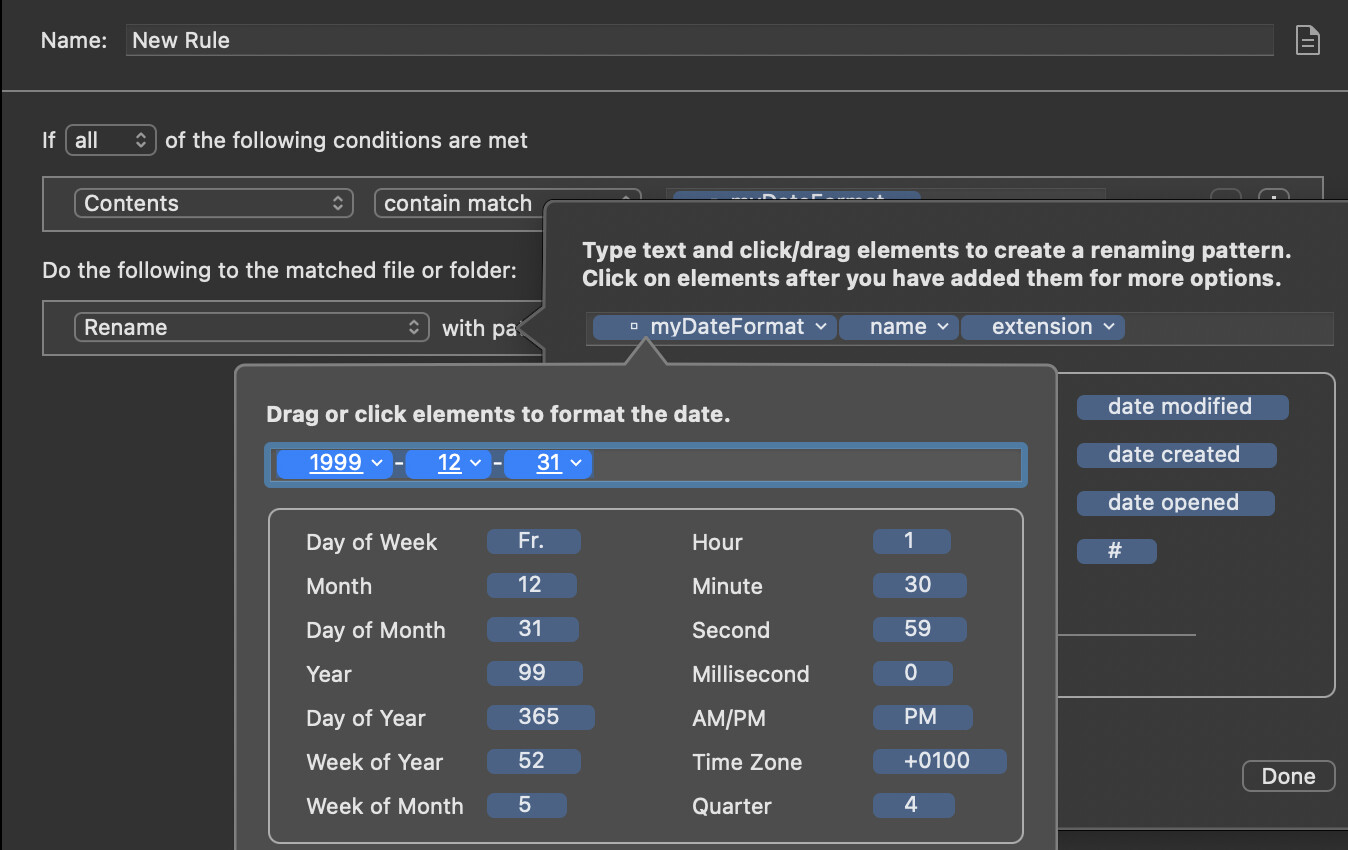Click the Done button
Viewport: 1348px width, 850px height.
(x=1288, y=777)
